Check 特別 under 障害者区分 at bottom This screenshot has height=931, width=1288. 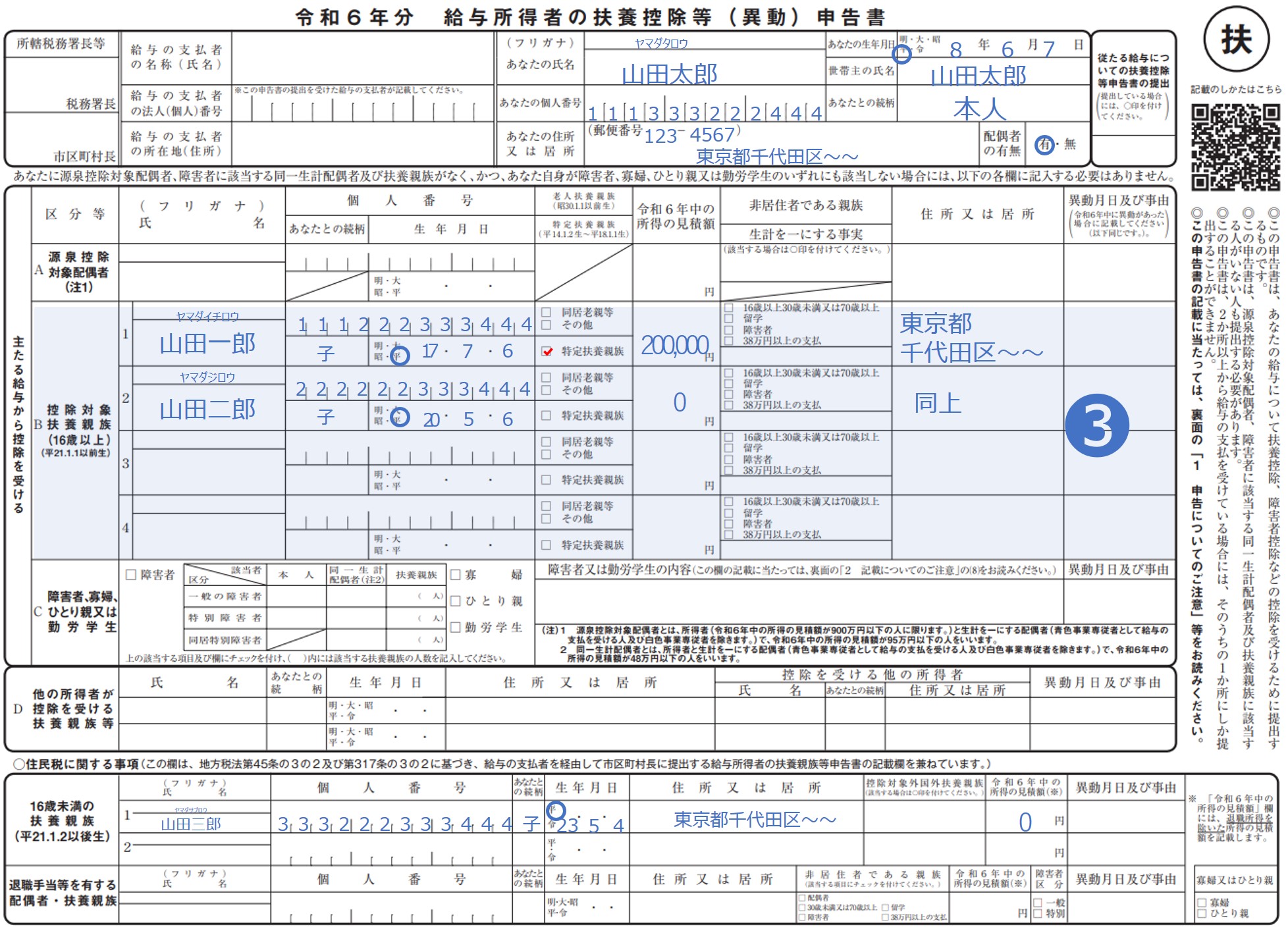[x=1038, y=914]
